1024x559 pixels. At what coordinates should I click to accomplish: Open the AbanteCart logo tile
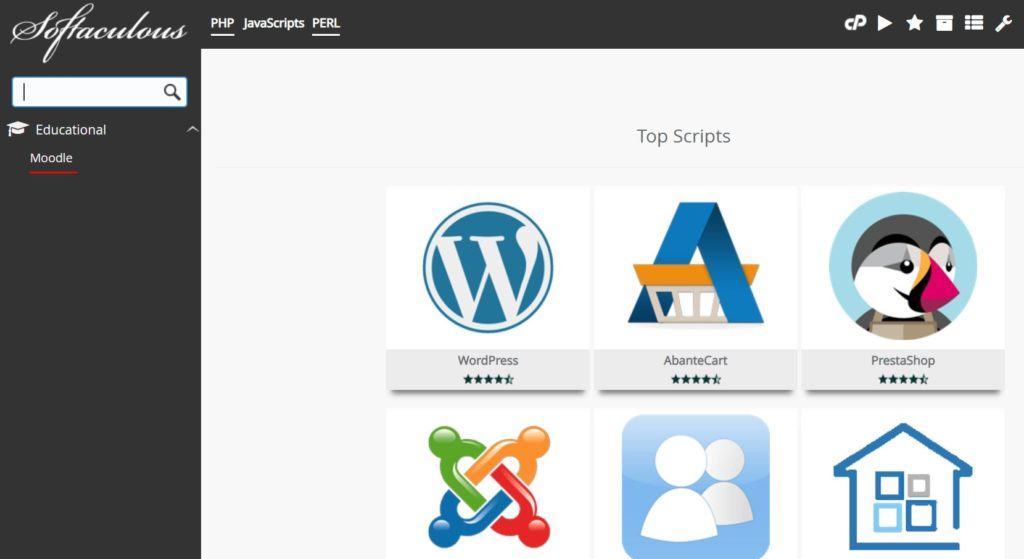coord(696,263)
